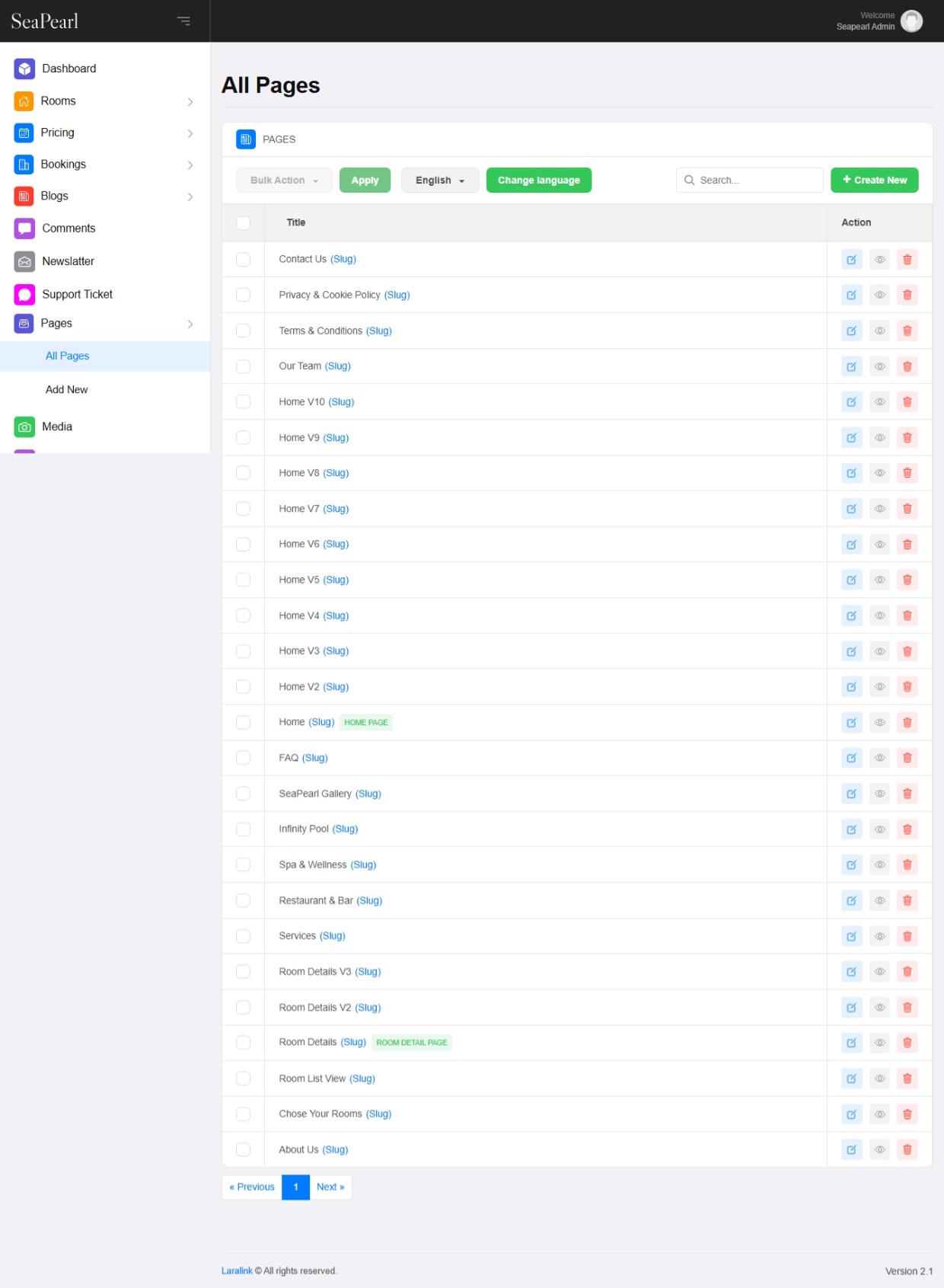This screenshot has height=1288, width=944.
Task: Open Add New under Pages menu
Action: click(67, 389)
